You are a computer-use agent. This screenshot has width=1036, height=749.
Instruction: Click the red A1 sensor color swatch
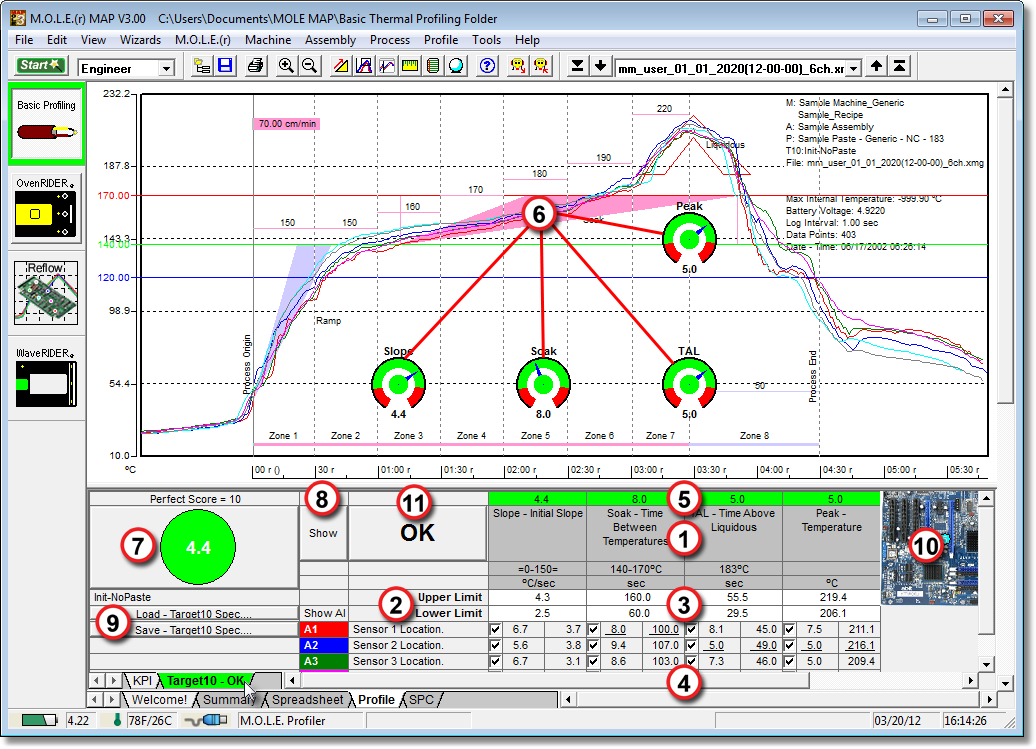point(324,629)
